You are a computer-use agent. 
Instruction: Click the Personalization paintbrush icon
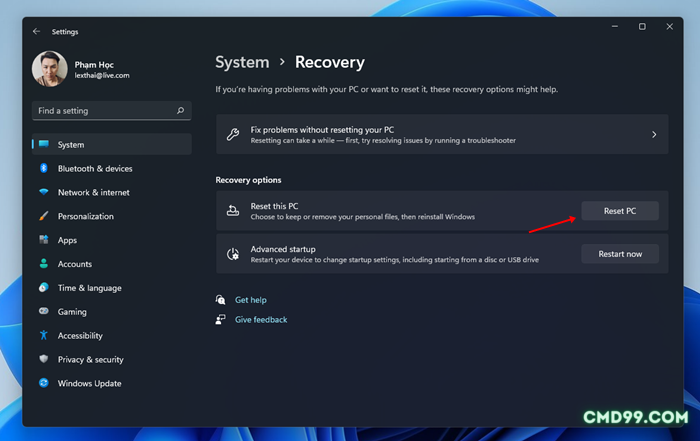44,216
